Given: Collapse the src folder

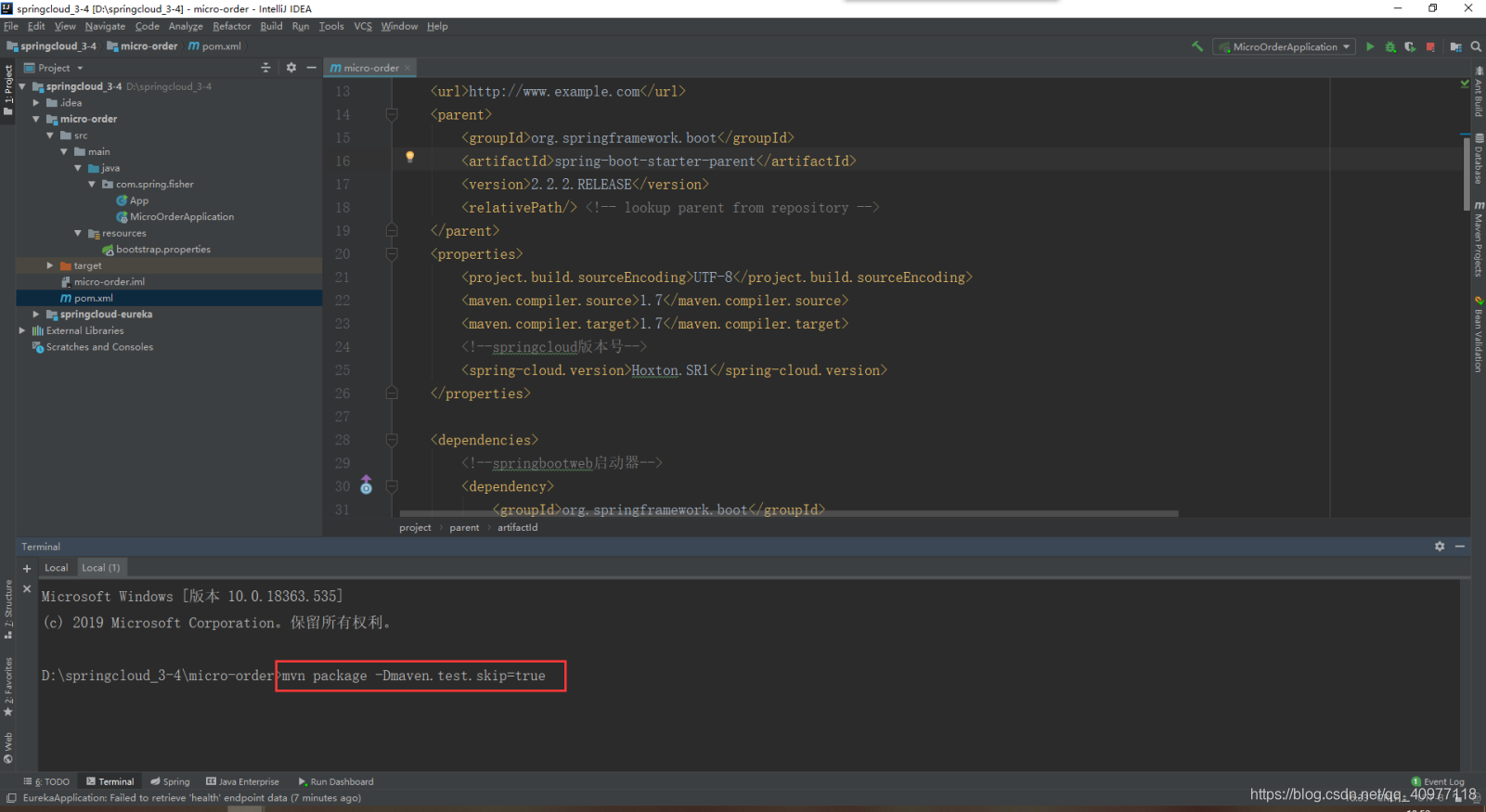Looking at the screenshot, I should [50, 135].
